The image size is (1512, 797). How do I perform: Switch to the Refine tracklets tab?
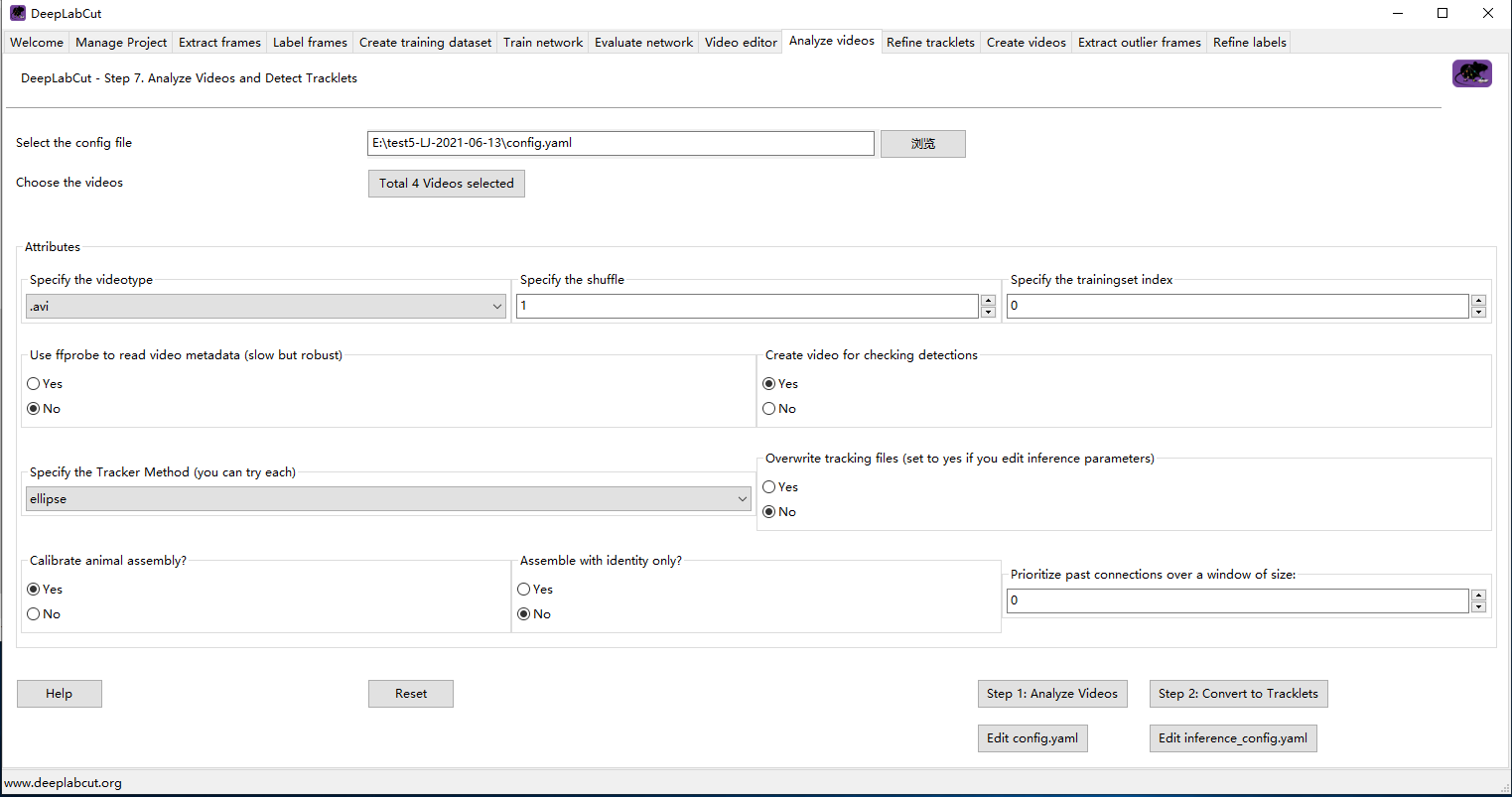coord(930,42)
